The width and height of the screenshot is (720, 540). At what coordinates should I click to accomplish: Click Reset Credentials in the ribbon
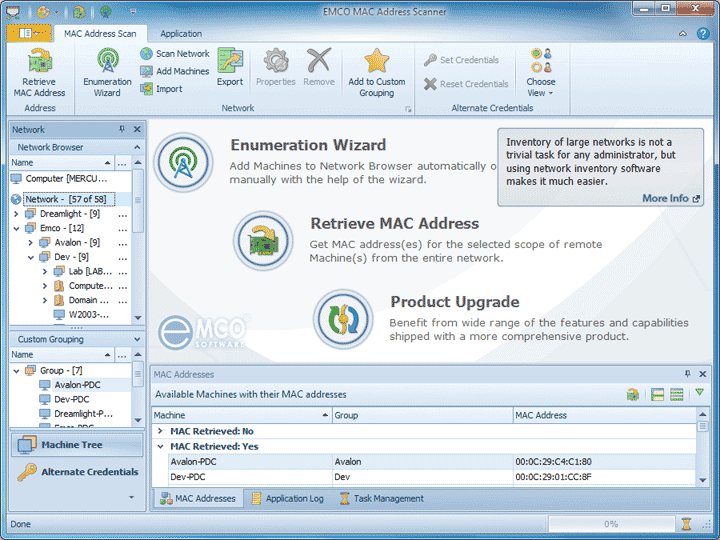coord(467,84)
